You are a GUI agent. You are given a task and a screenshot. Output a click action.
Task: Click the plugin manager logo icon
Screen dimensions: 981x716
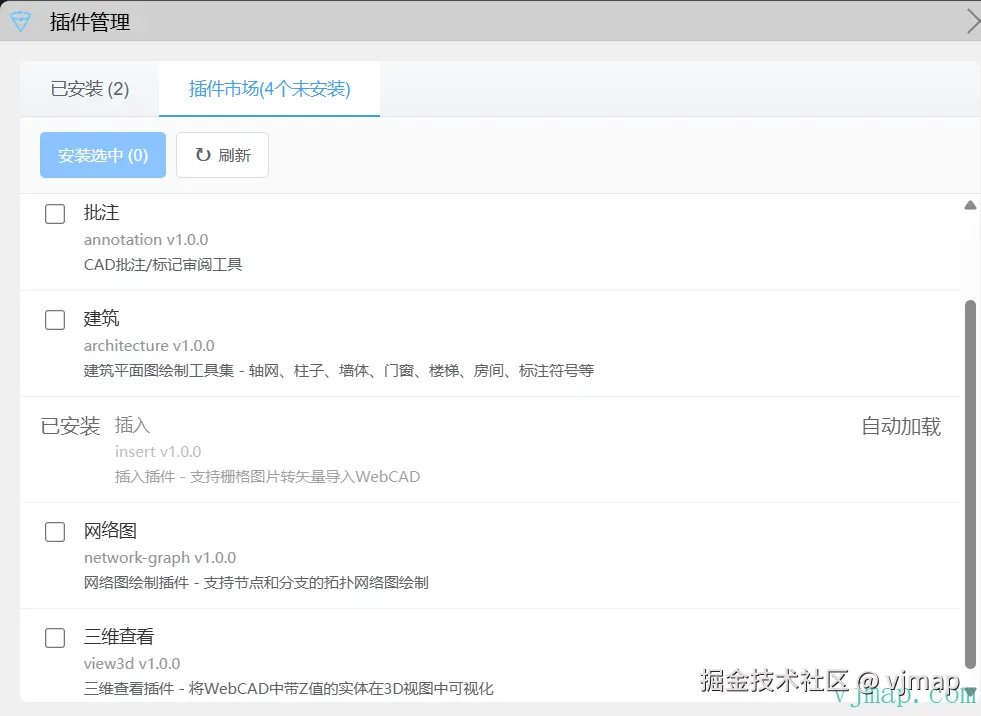[20, 21]
